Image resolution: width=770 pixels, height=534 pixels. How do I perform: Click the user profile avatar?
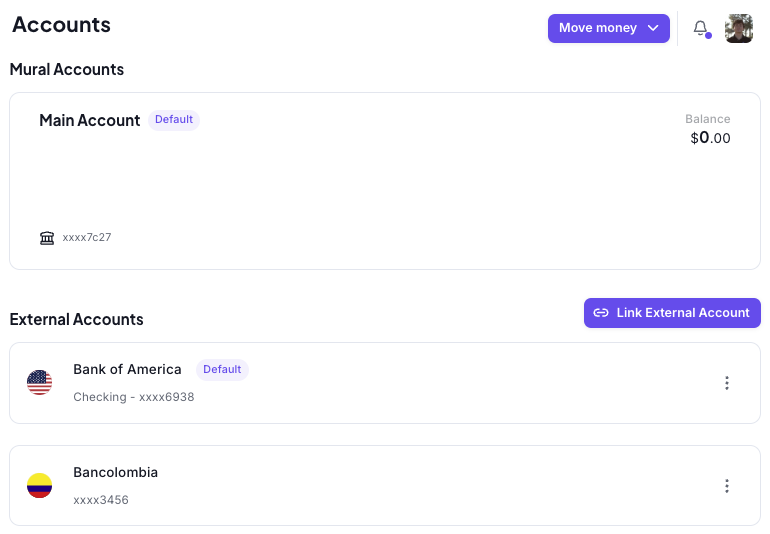click(x=739, y=28)
